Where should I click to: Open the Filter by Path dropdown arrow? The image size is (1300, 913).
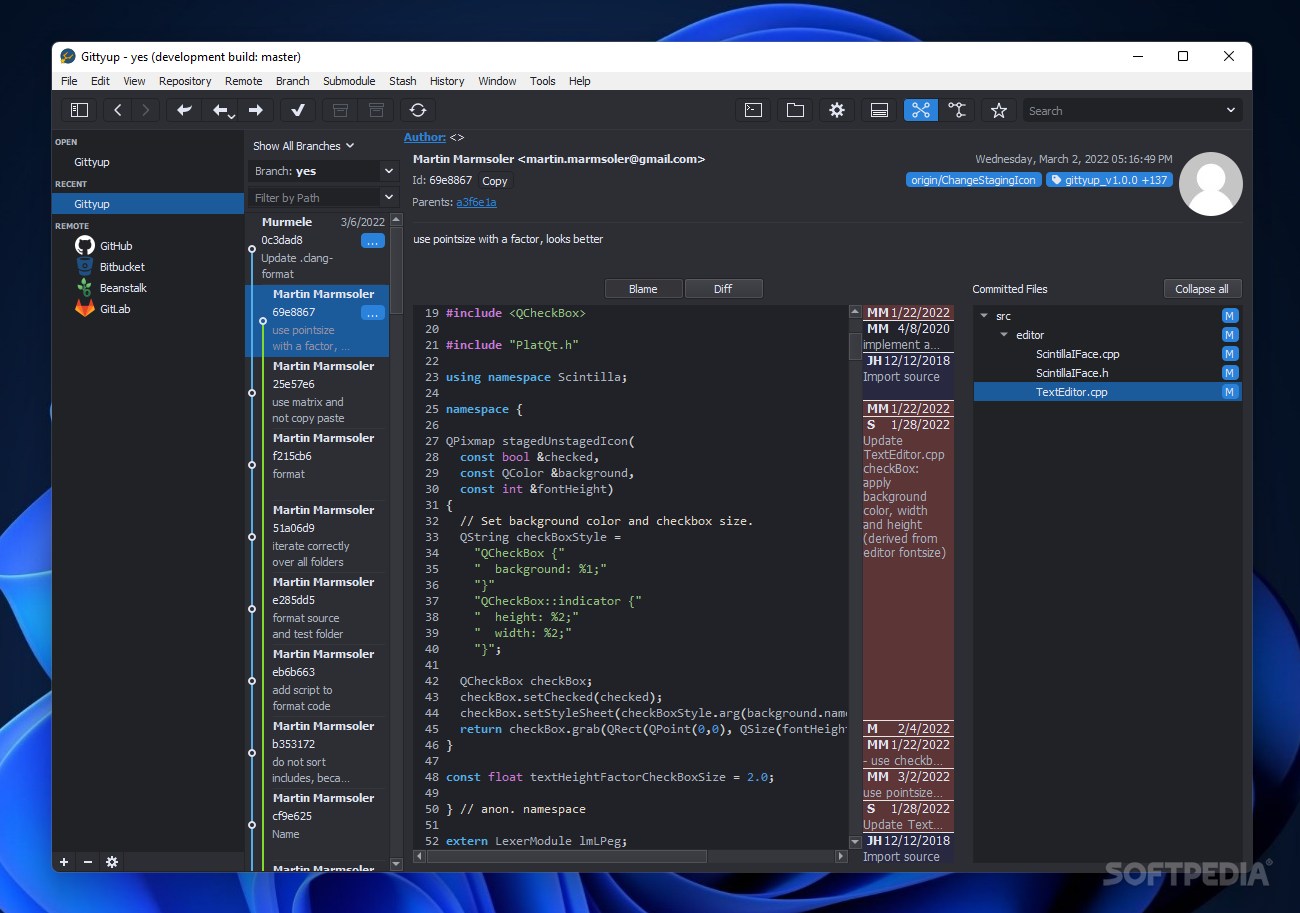pyautogui.click(x=389, y=198)
